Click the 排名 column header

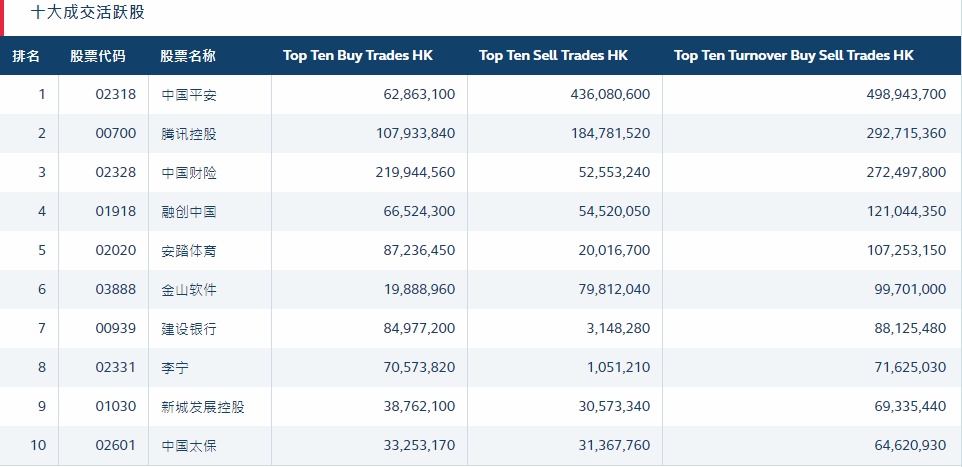27,56
